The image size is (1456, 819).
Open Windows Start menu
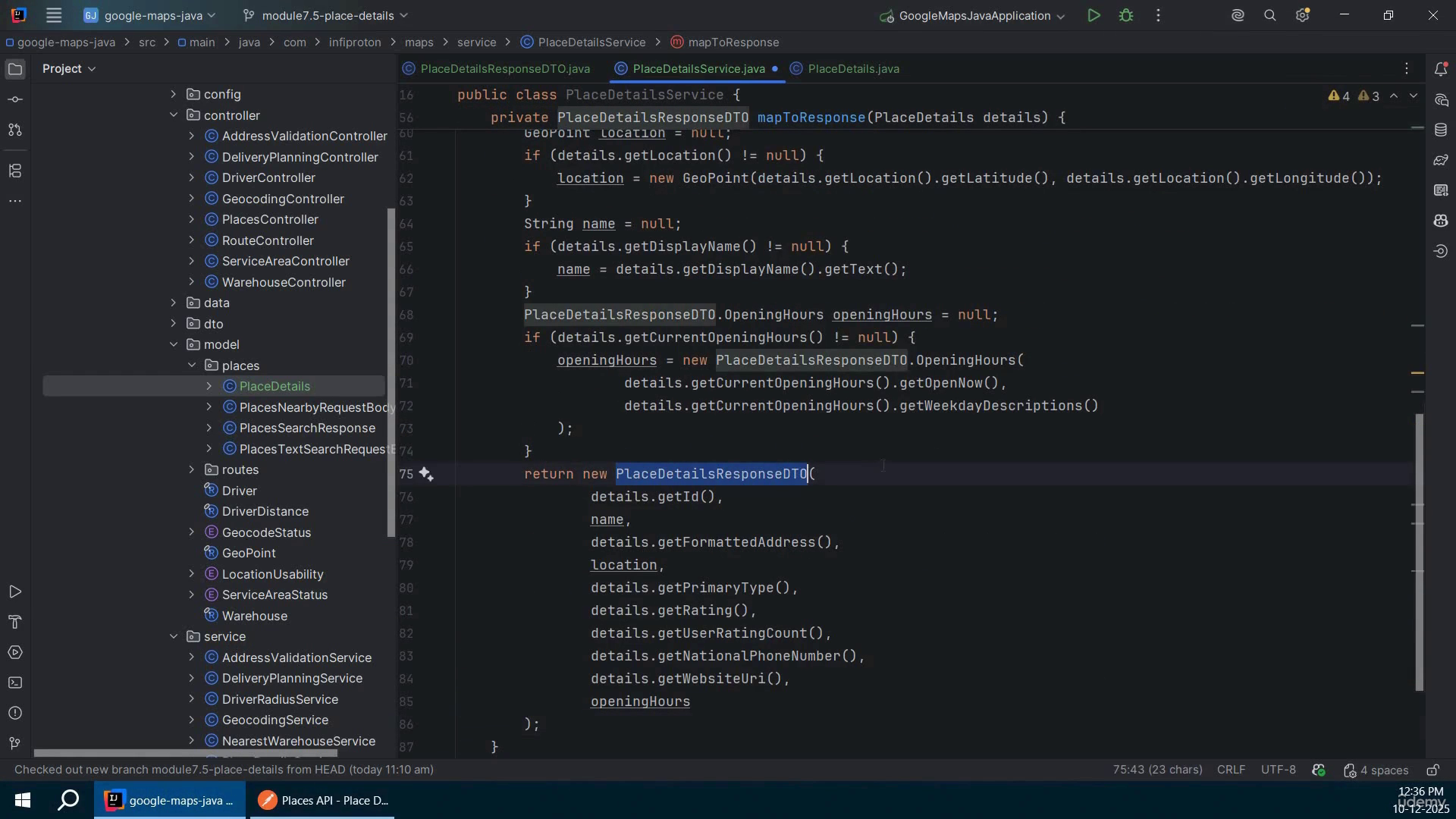coord(22,801)
